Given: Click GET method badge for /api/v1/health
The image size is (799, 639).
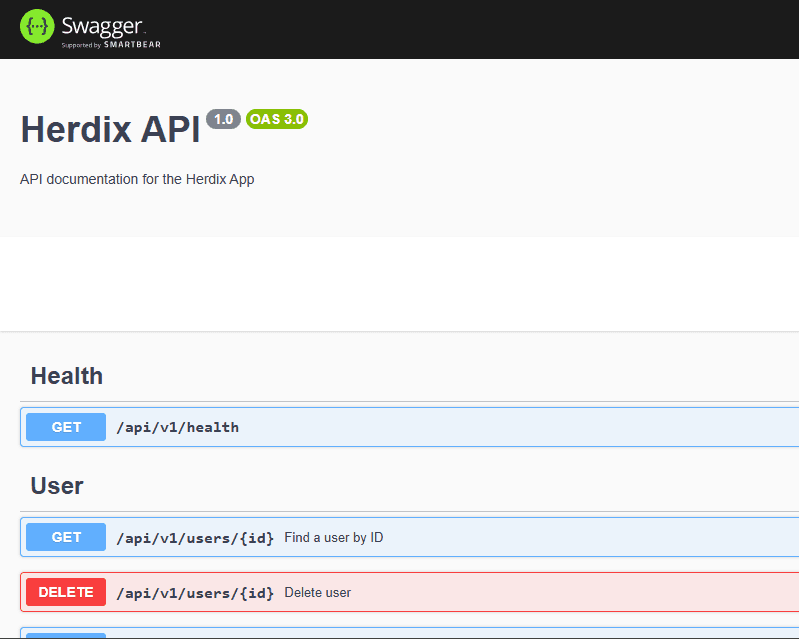Looking at the screenshot, I should point(66,427).
